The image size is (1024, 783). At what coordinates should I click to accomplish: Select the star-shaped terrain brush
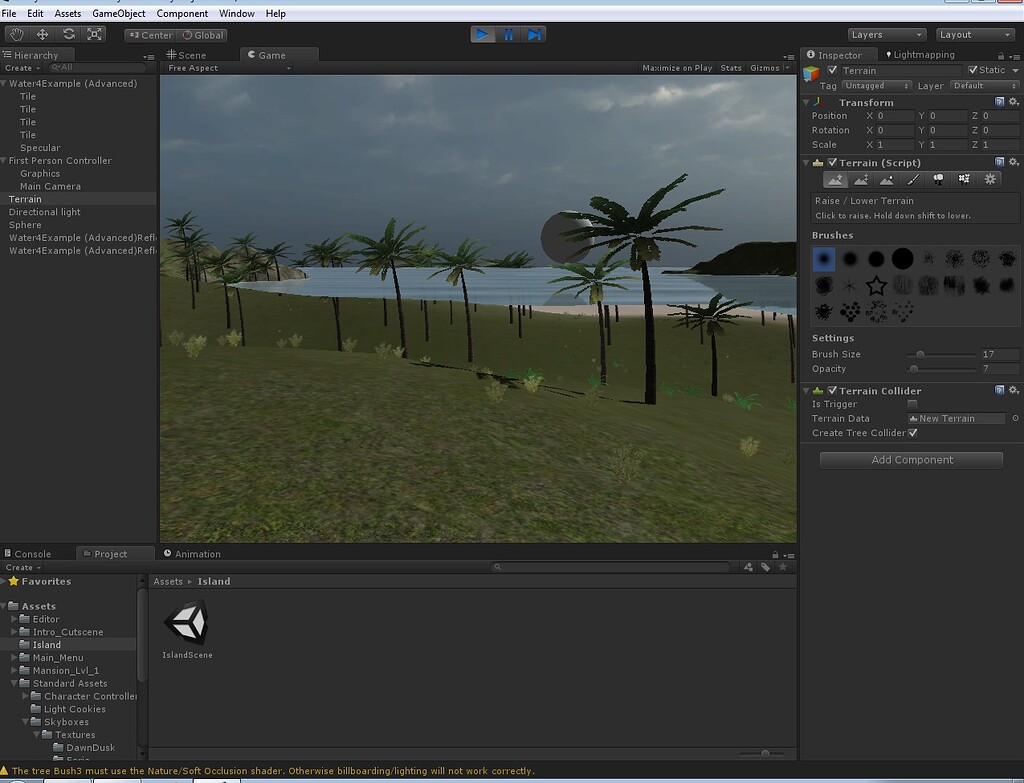[874, 285]
